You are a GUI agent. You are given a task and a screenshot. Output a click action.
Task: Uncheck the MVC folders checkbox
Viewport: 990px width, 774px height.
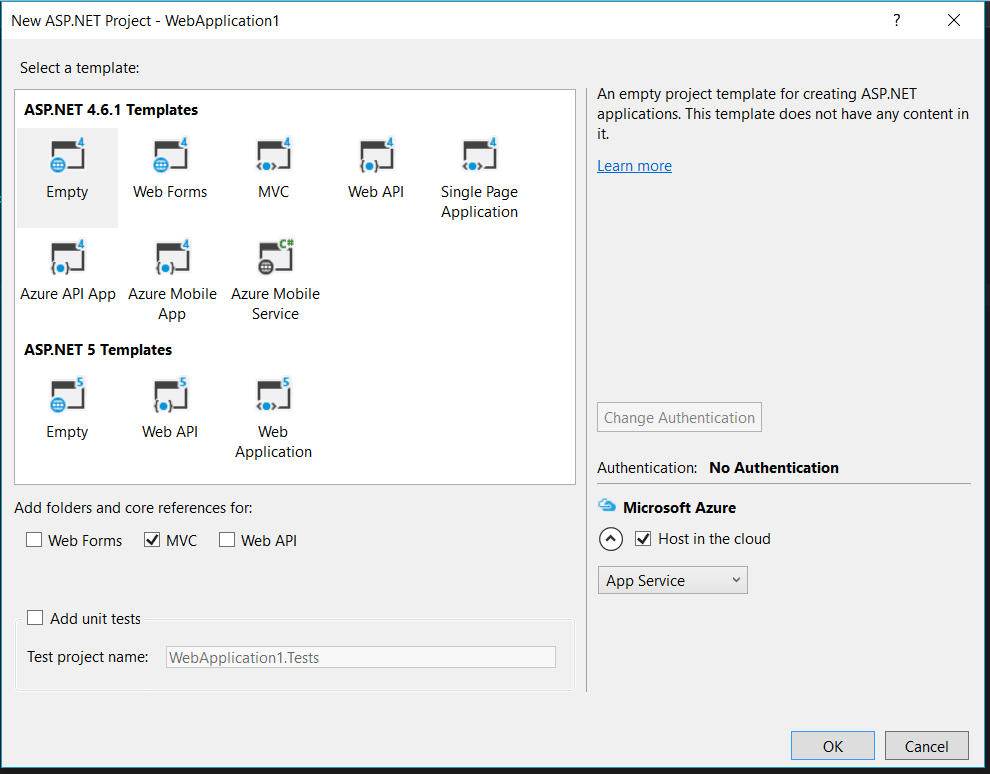tap(152, 540)
